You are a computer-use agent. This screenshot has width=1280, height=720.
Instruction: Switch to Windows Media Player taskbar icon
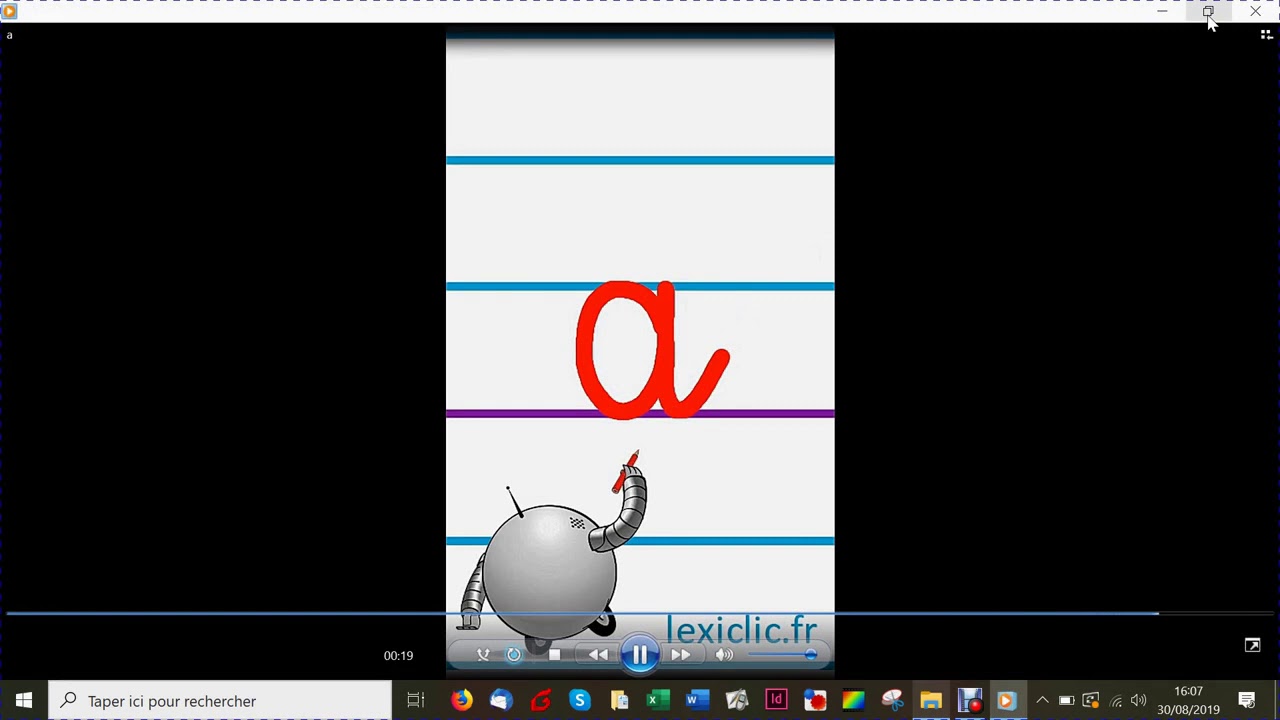[1007, 701]
